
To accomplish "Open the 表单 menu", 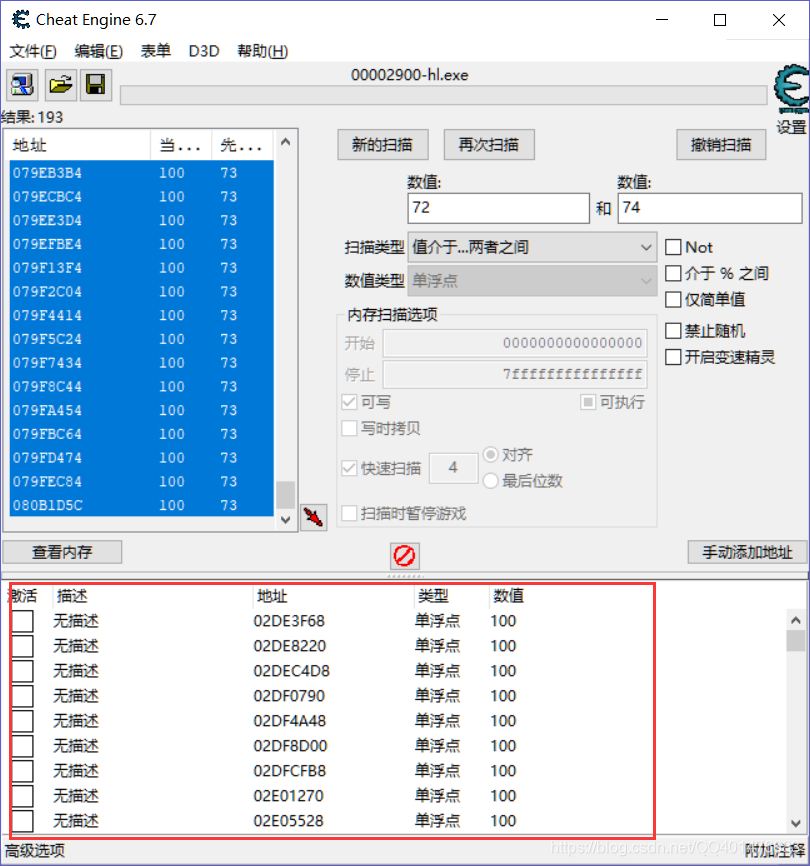I will coord(156,51).
